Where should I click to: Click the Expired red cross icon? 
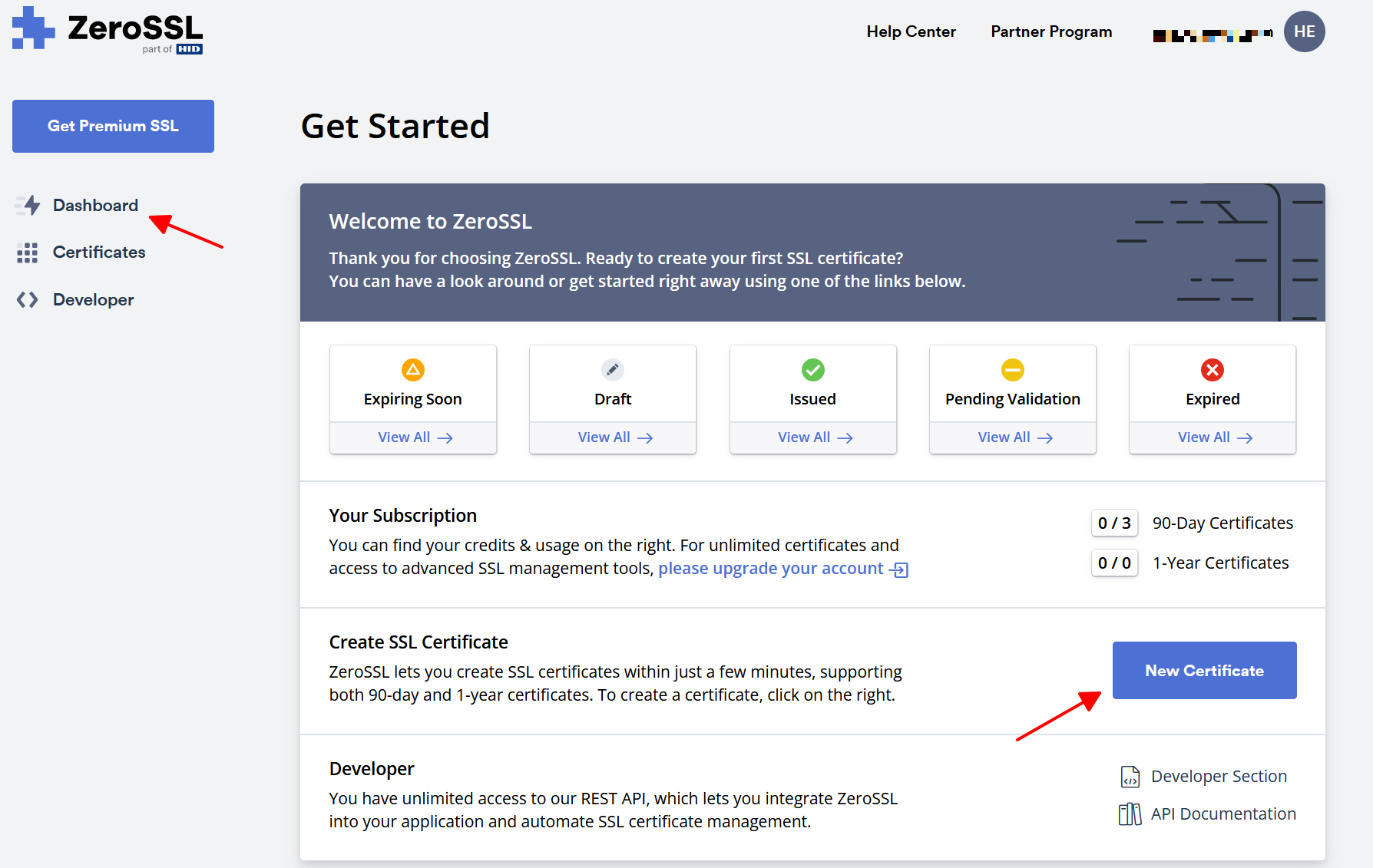point(1212,370)
